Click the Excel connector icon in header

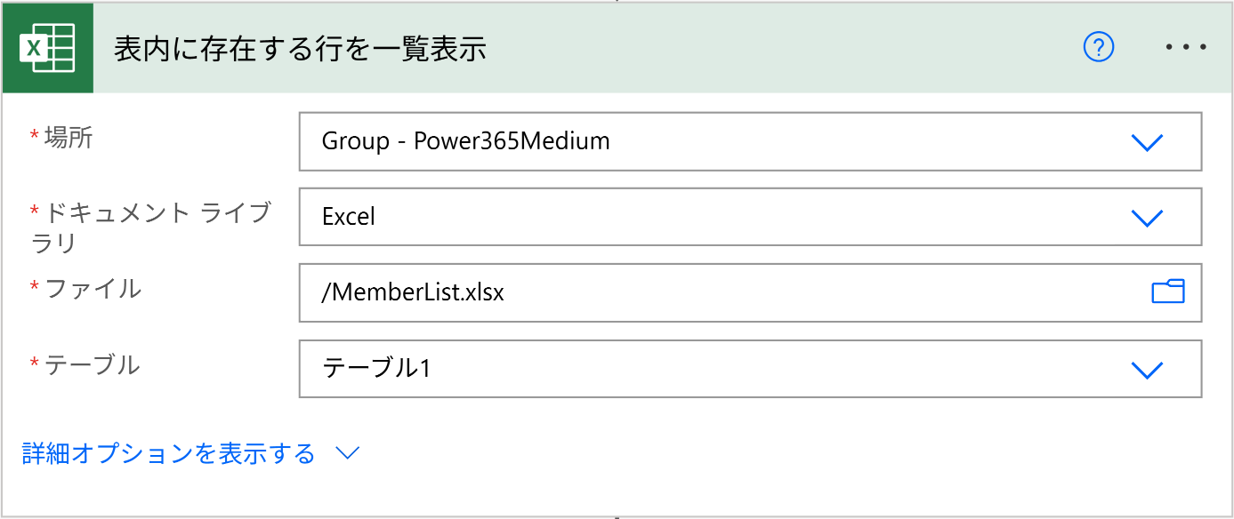click(x=48, y=48)
